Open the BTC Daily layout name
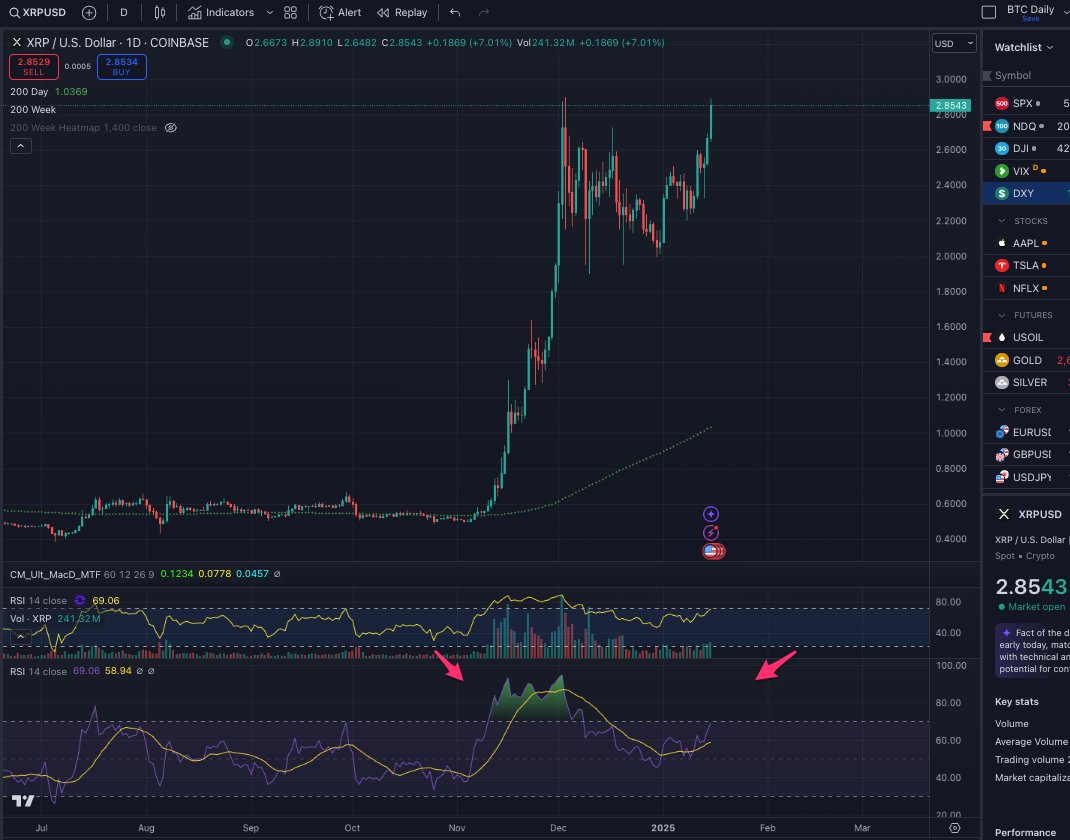The width and height of the screenshot is (1070, 840). (1030, 9)
